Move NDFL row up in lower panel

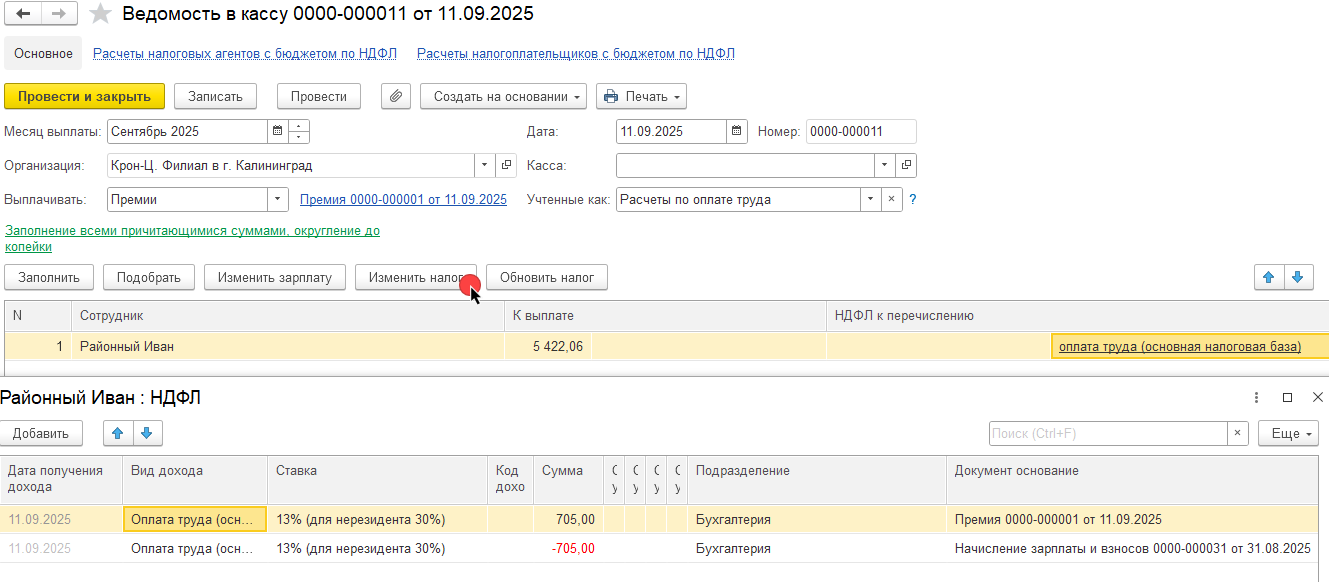click(x=118, y=433)
